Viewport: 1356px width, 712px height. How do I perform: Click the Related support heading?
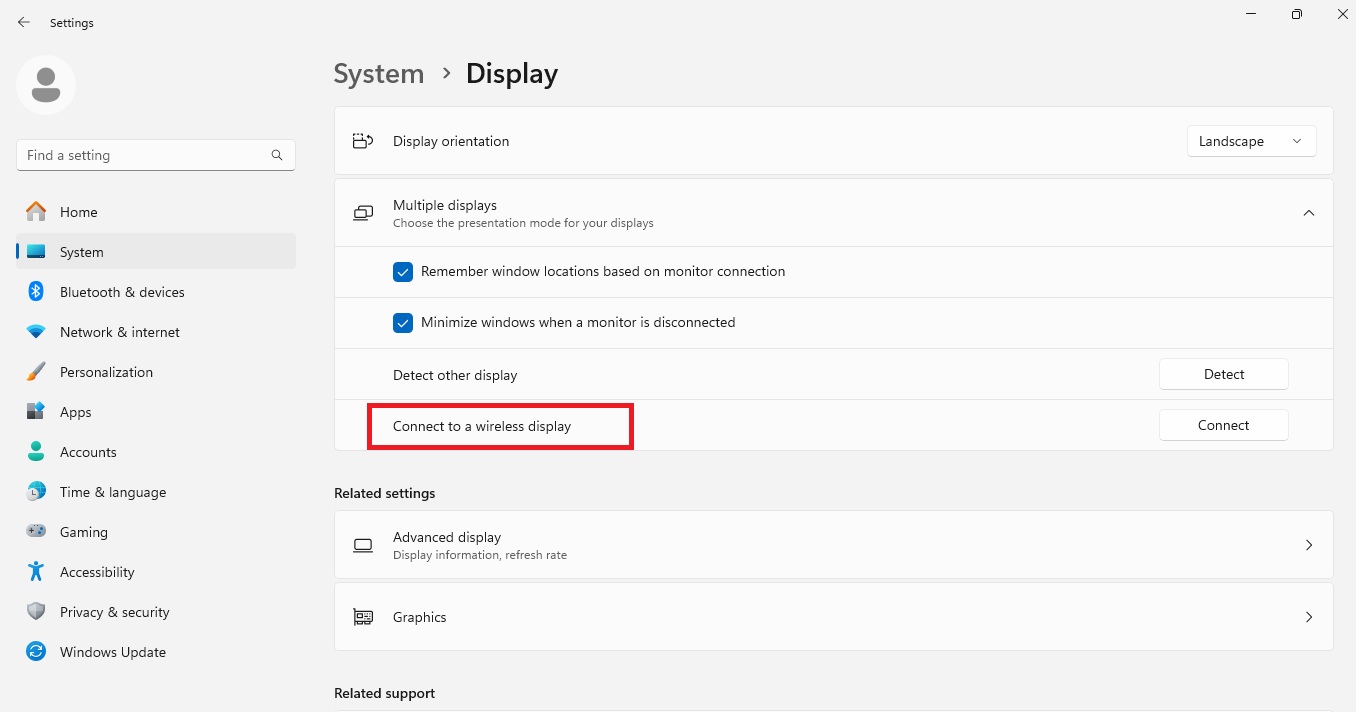pos(385,693)
